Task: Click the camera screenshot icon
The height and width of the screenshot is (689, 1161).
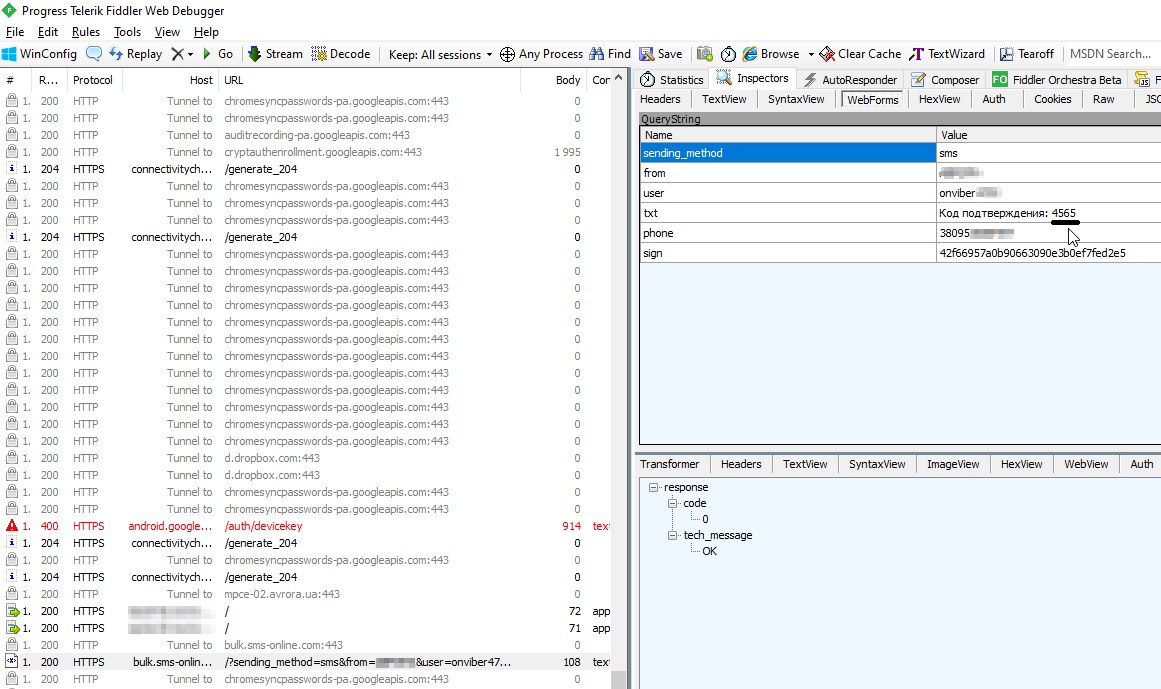Action: 705,54
